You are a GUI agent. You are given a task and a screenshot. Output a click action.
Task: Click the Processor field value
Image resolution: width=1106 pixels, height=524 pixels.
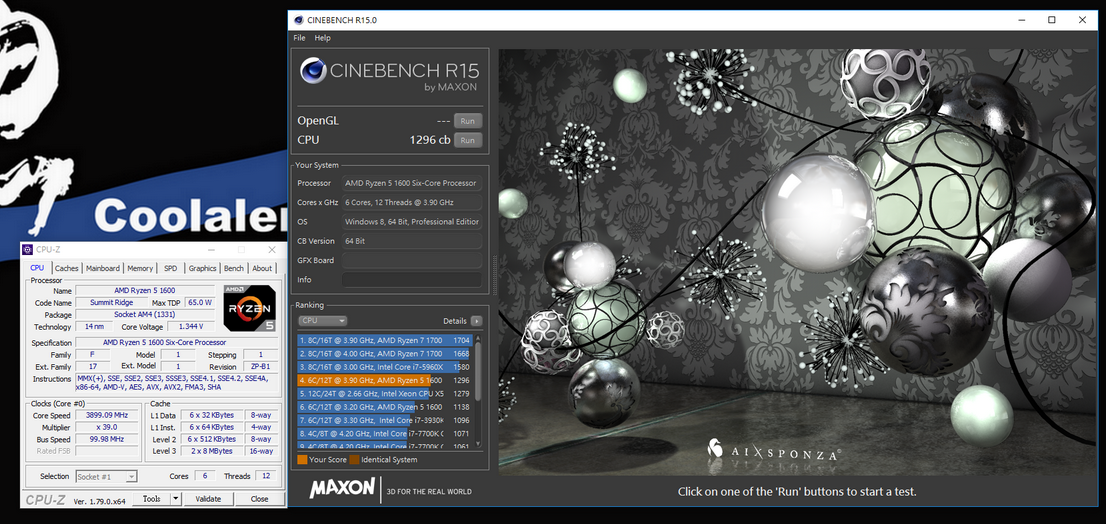412,183
